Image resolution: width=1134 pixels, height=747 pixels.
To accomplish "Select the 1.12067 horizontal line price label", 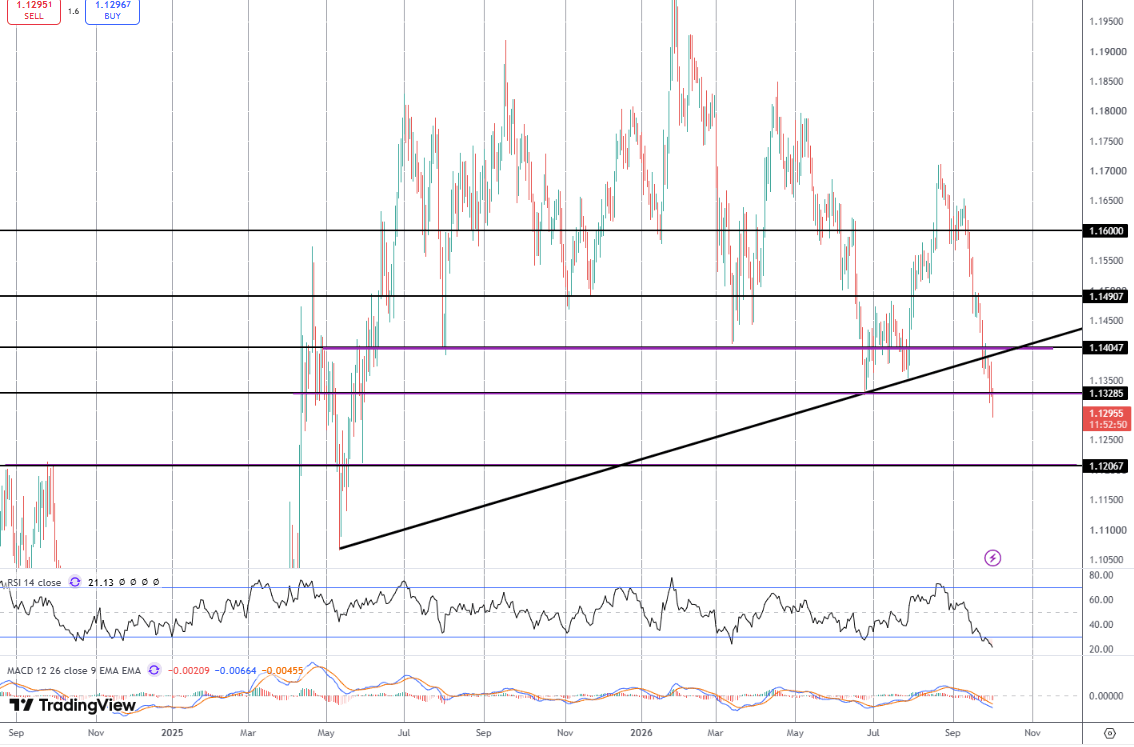I will pos(1106,466).
